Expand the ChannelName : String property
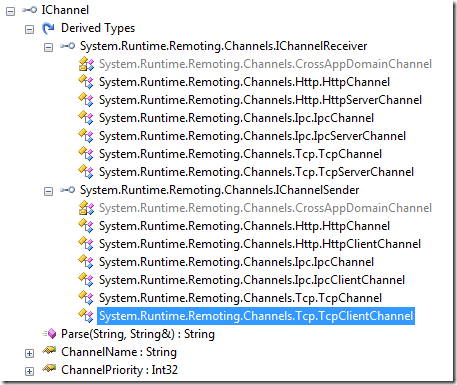Image resolution: width=457 pixels, height=385 pixels. tap(29, 353)
